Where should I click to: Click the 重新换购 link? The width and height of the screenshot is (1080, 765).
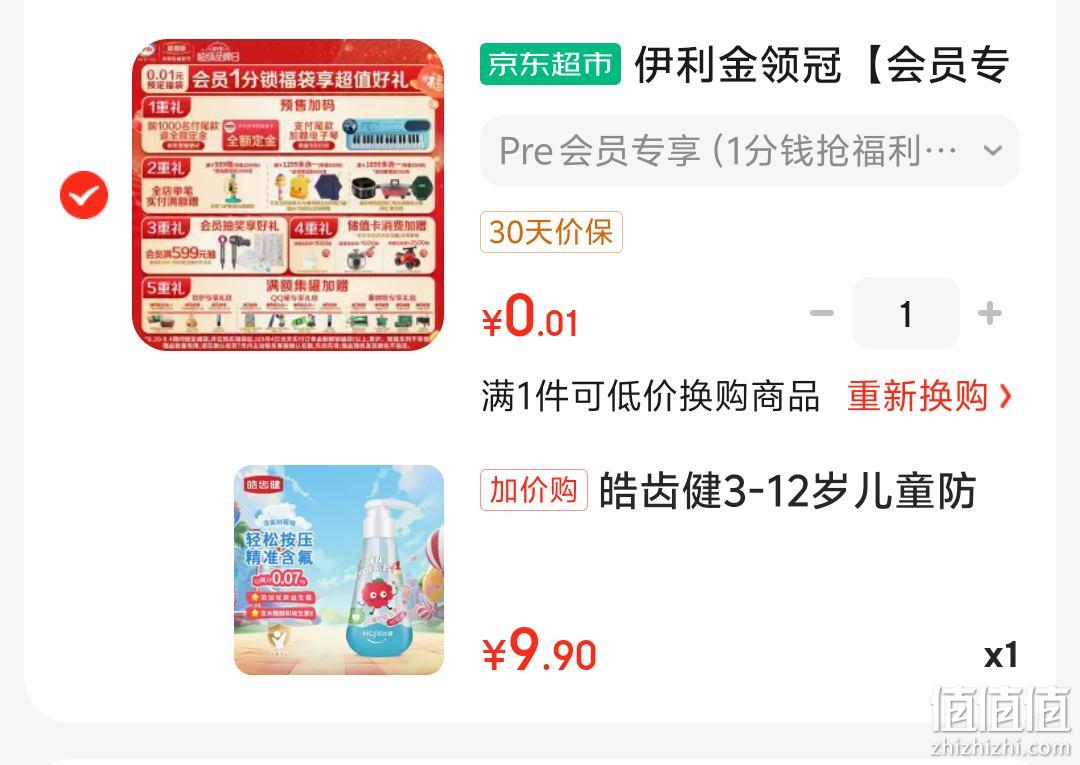point(917,396)
